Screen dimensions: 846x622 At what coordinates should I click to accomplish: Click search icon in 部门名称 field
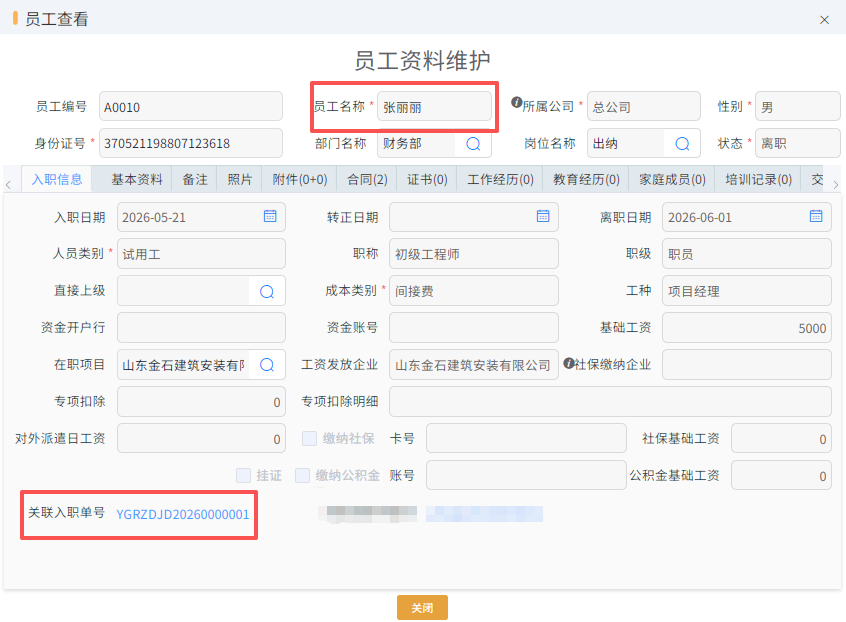(473, 143)
